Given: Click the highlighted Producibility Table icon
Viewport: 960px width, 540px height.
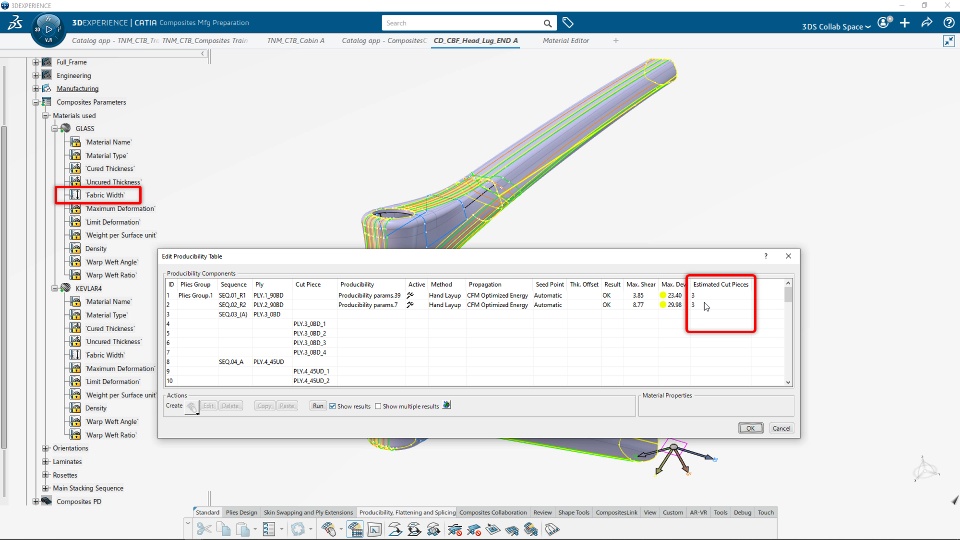Looking at the screenshot, I should 355,529.
